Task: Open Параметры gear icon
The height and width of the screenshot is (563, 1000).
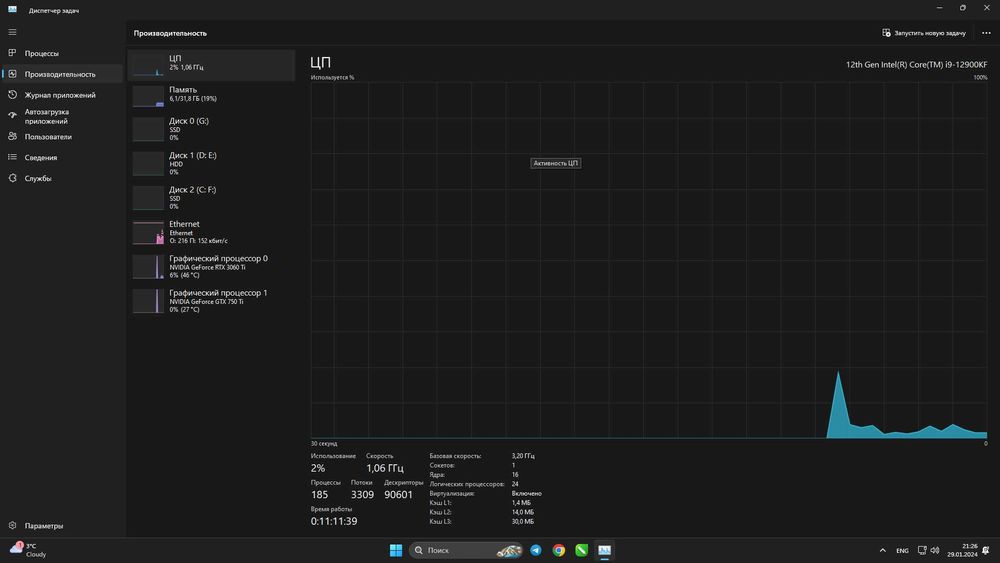Action: pos(12,525)
